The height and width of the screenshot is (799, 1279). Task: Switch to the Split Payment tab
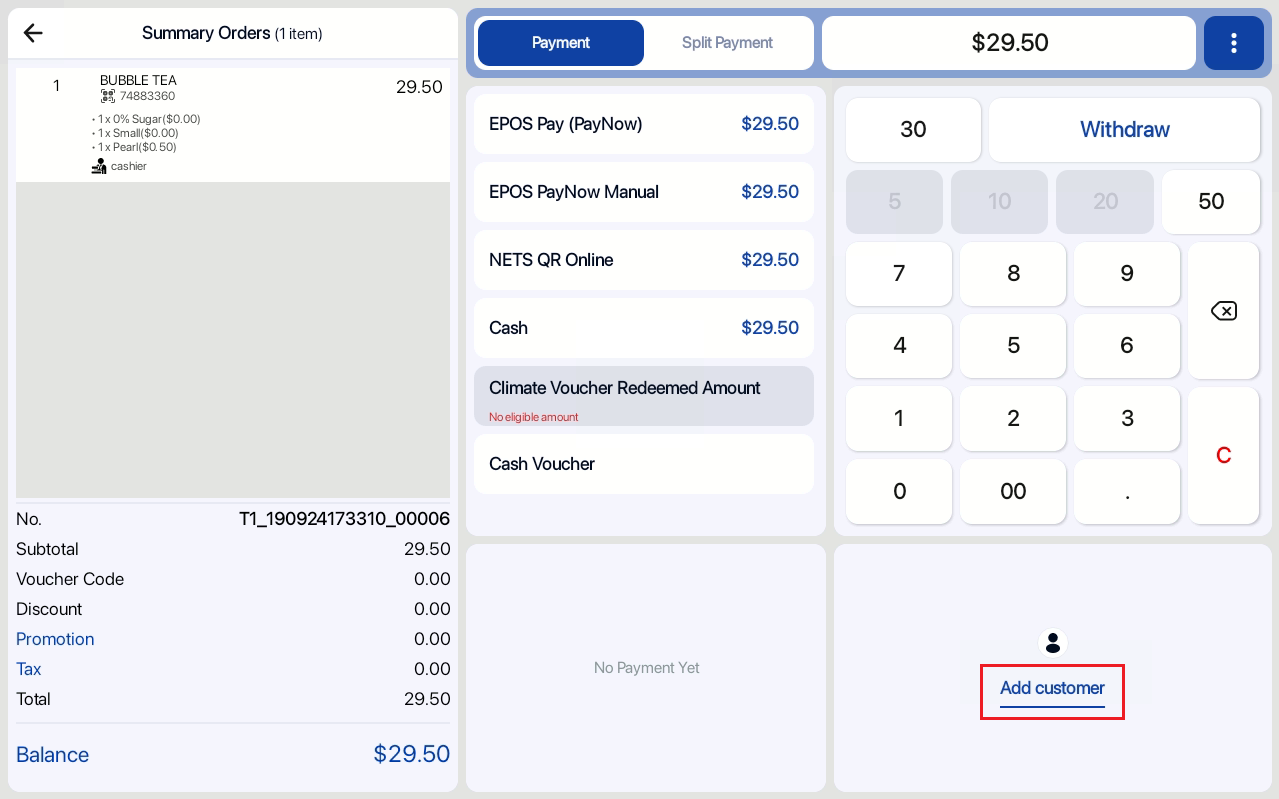pos(727,43)
